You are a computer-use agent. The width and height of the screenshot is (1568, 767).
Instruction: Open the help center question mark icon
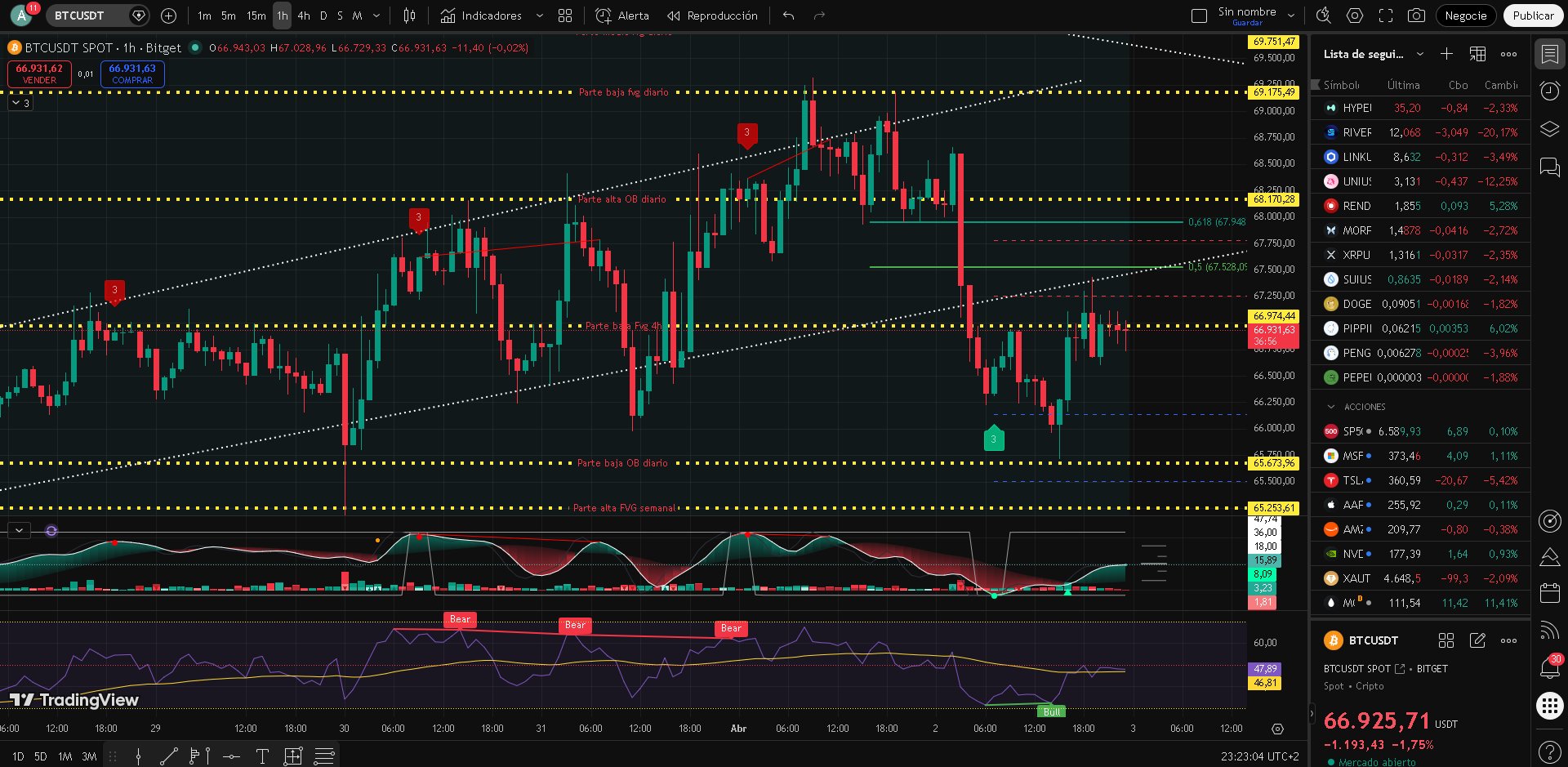coord(1549,751)
